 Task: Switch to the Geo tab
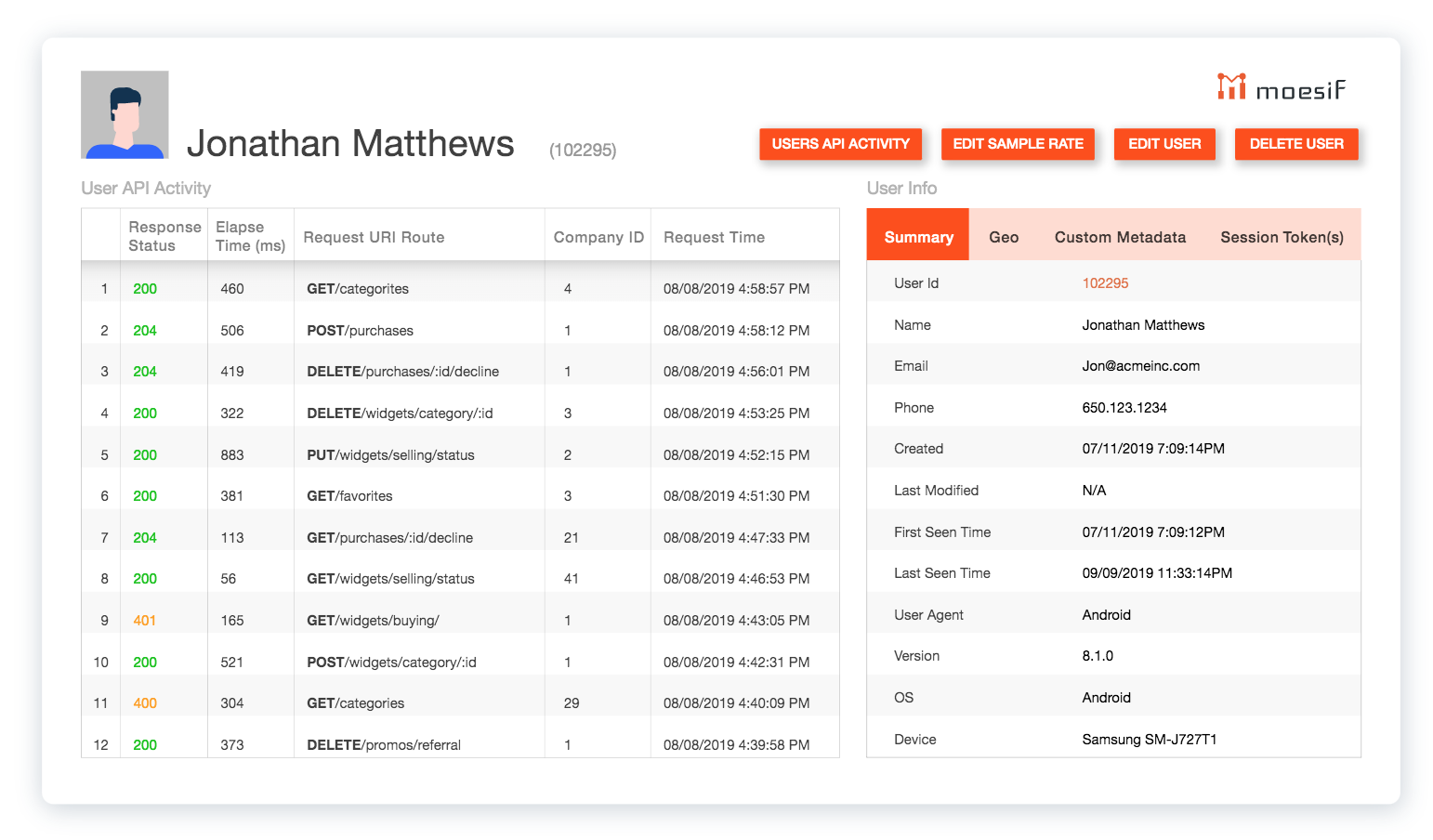[x=1004, y=237]
